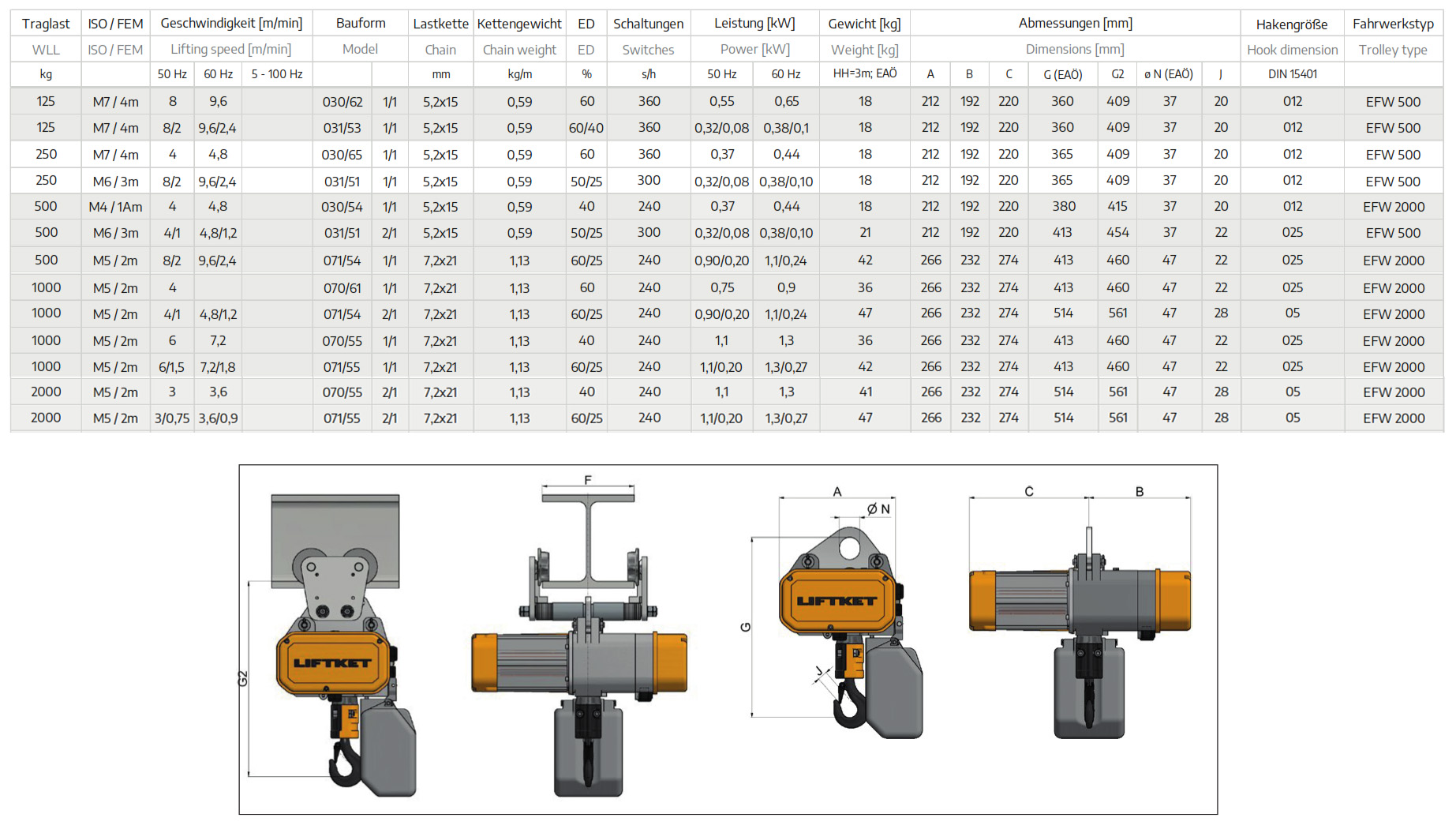Select the 5 - 100 Hz subheader

pos(277,74)
